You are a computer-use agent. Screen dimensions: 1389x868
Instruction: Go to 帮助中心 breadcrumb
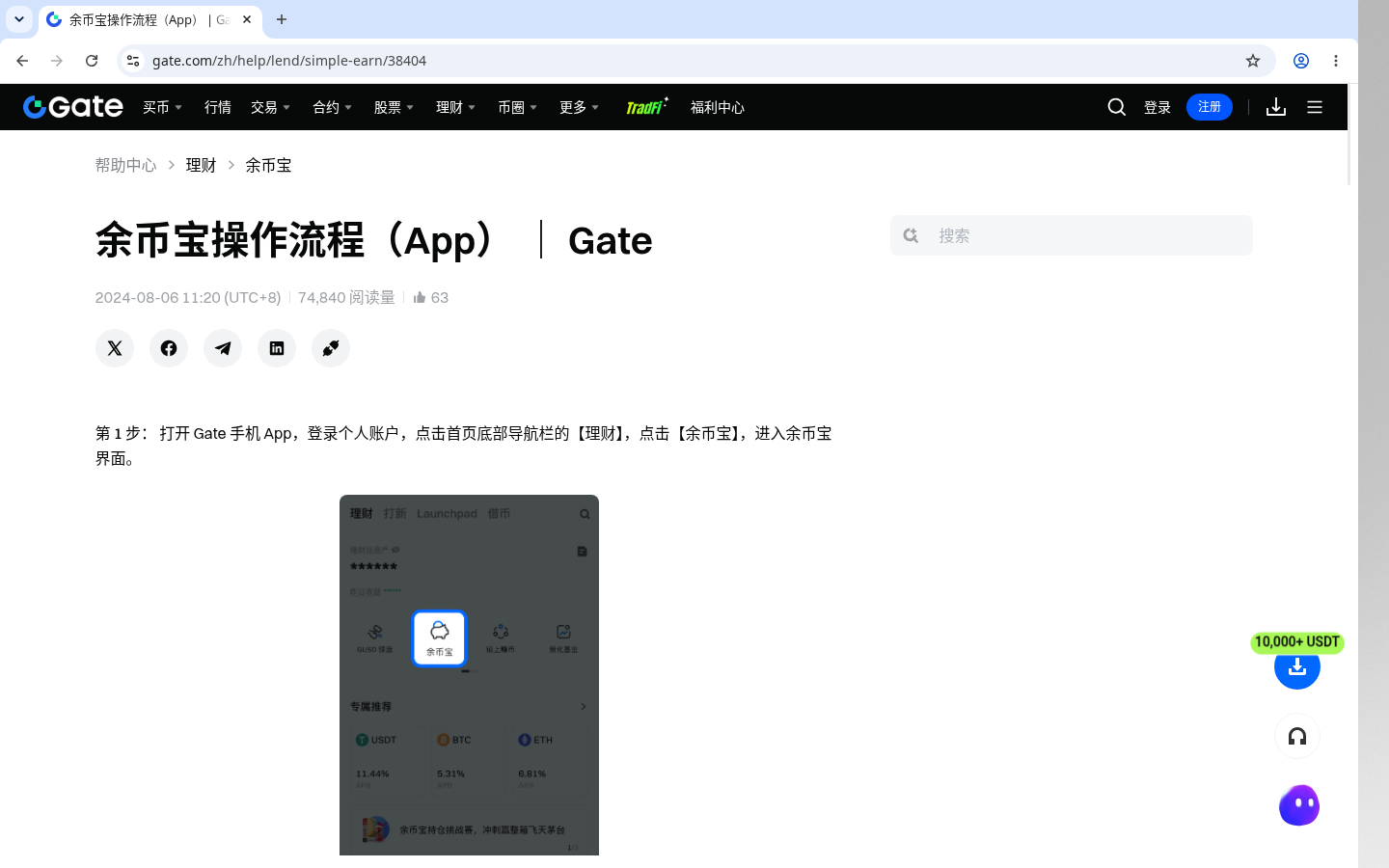[x=125, y=165]
